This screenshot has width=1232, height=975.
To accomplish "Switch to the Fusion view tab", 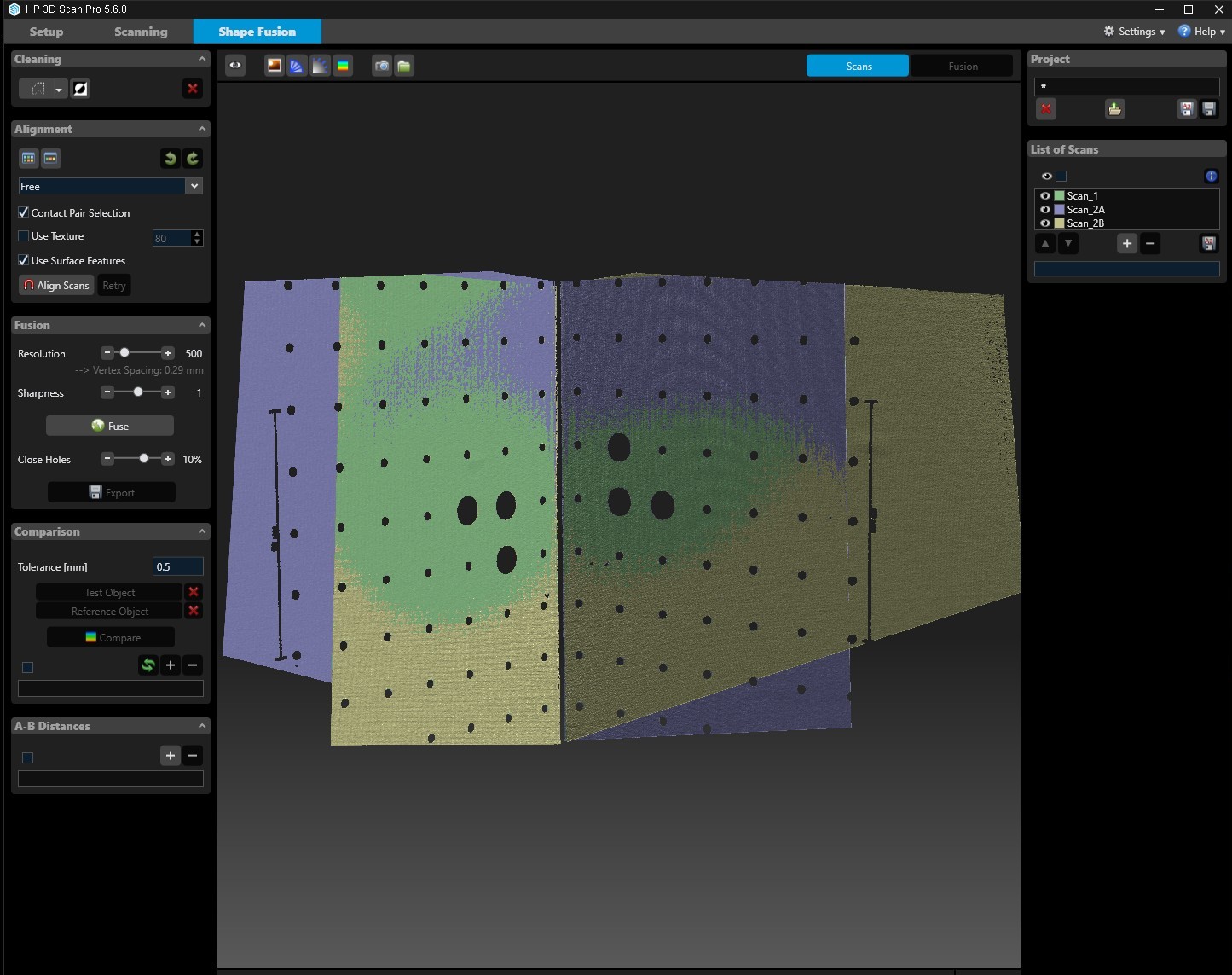I will 962,66.
